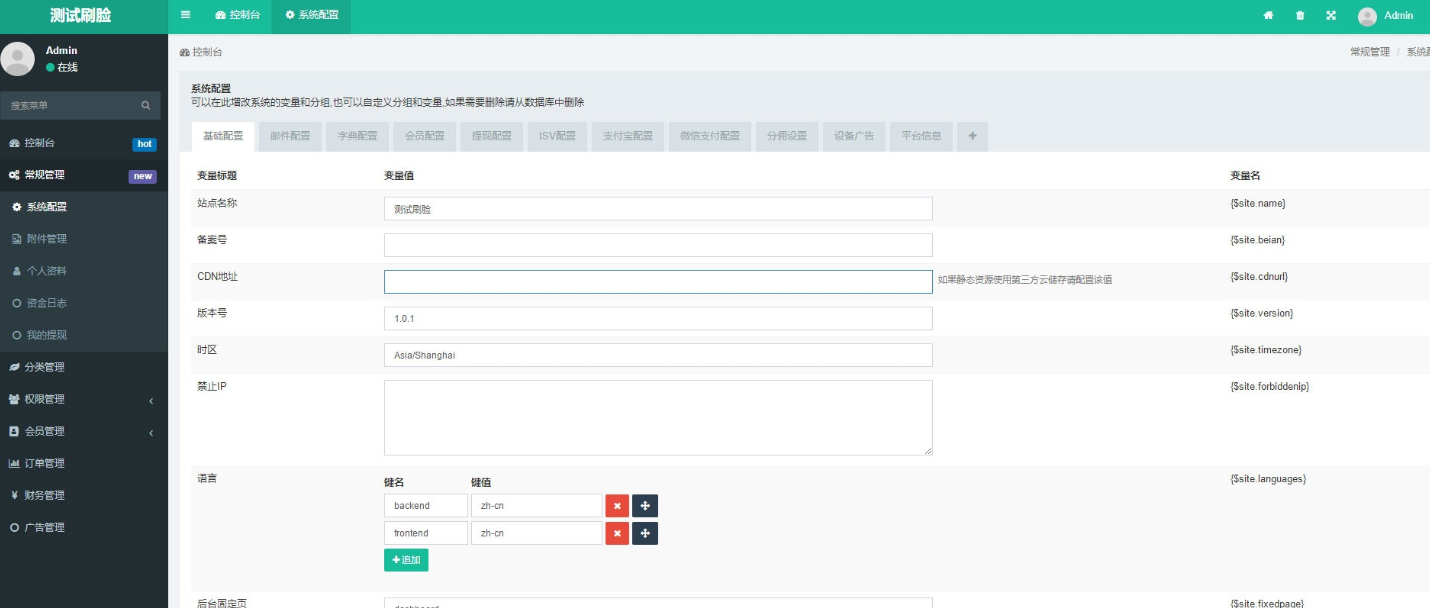This screenshot has width=1433, height=608.
Task: Click the Admin avatar in top right
Action: pos(1367,16)
